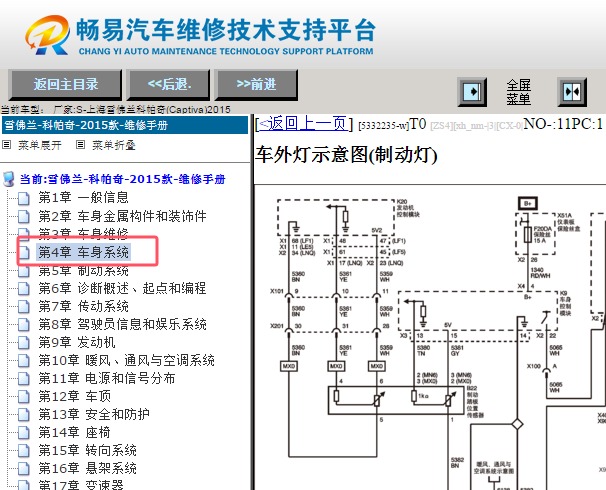Click the 车外灯示意图(制动灯) title
The height and width of the screenshot is (490, 606).
[x=346, y=155]
